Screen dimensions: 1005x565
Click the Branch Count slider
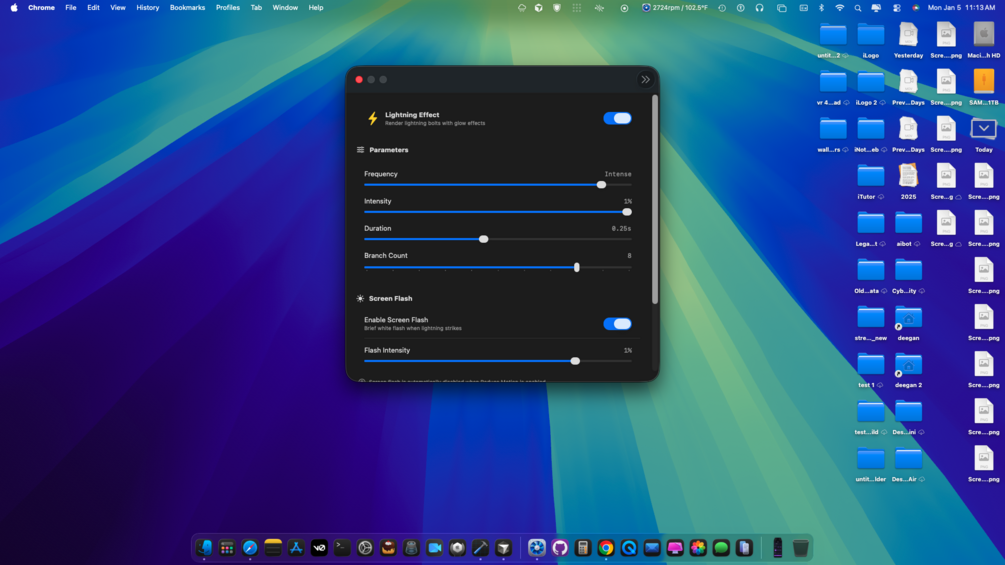497,267
